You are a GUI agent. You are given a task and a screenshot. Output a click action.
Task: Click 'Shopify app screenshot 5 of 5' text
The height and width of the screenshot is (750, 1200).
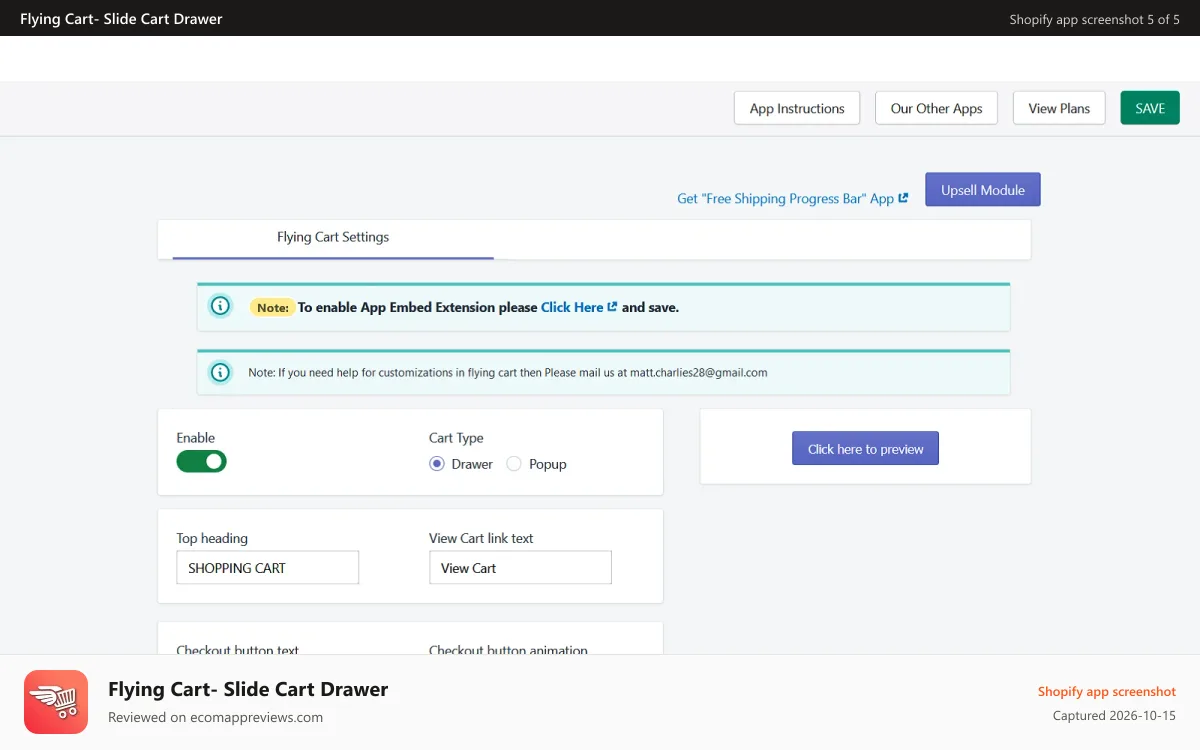pos(1095,19)
